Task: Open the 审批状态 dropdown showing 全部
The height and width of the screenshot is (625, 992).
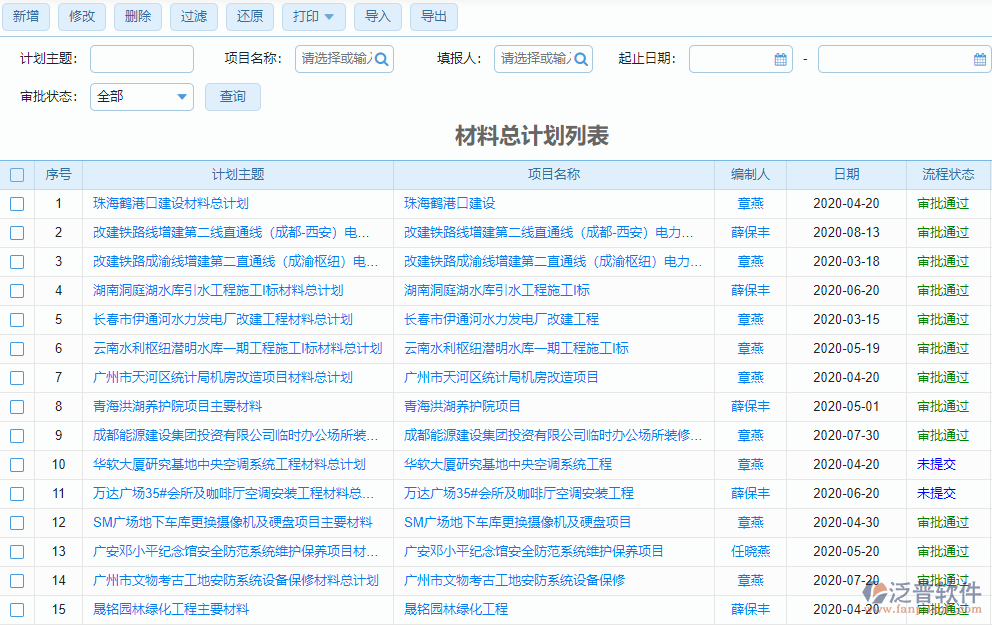Action: pyautogui.click(x=141, y=97)
